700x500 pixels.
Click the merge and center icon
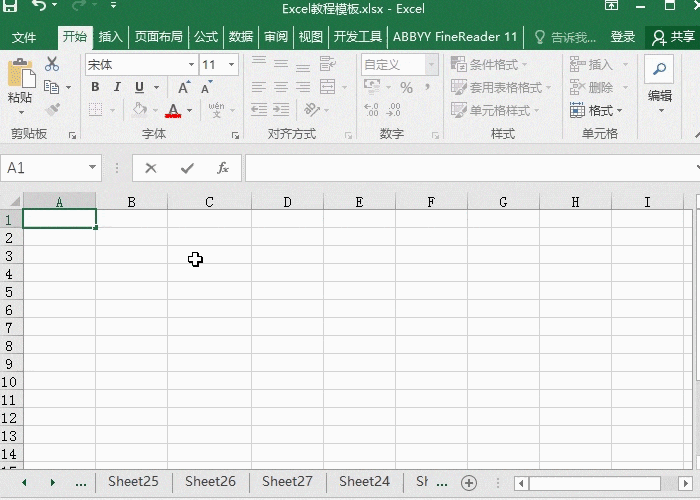point(328,87)
